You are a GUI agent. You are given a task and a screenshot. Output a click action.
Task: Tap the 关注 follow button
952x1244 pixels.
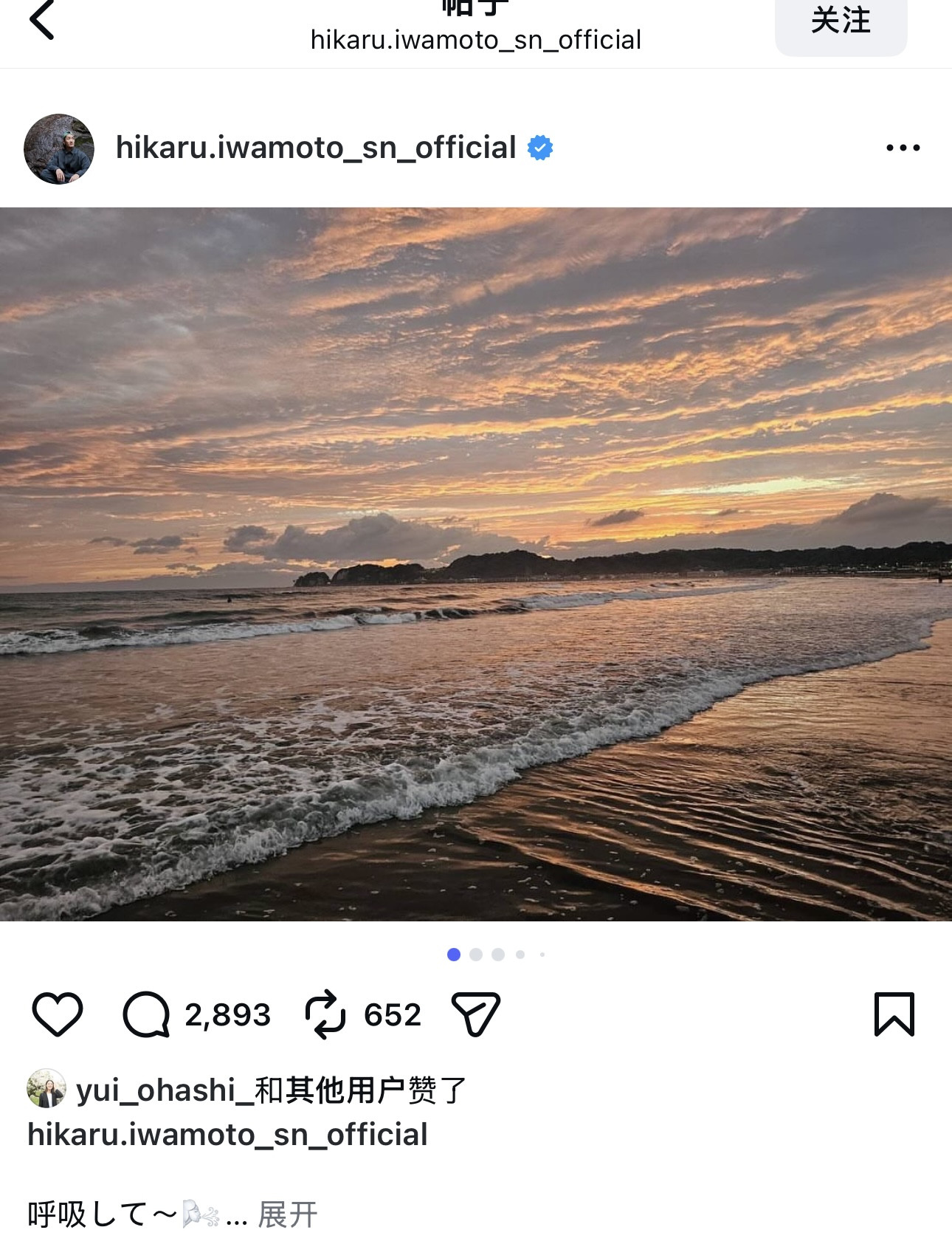pos(841,22)
